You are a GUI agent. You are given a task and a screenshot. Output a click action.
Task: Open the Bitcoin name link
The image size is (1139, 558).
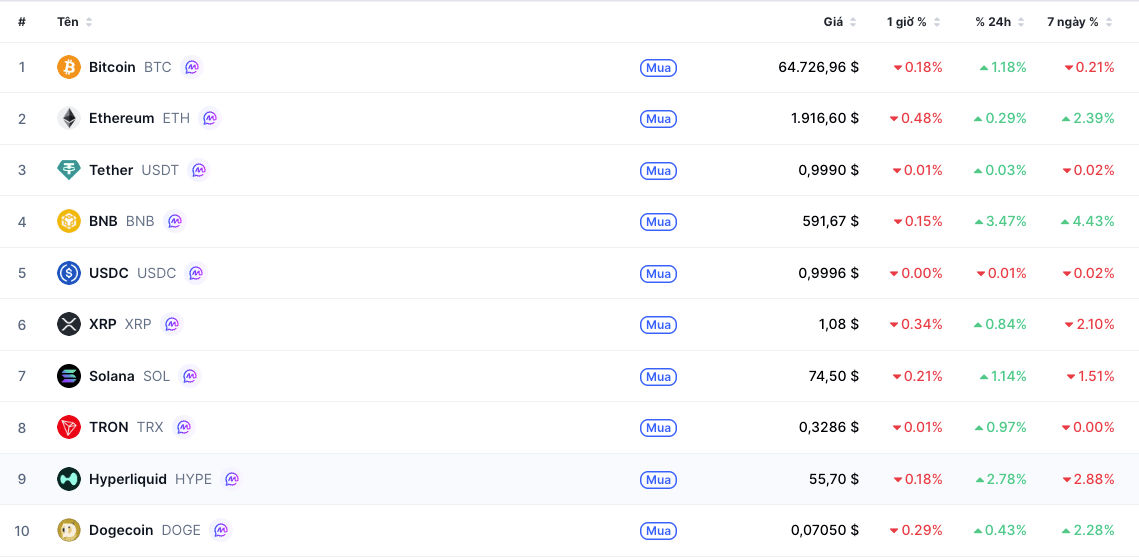click(112, 67)
